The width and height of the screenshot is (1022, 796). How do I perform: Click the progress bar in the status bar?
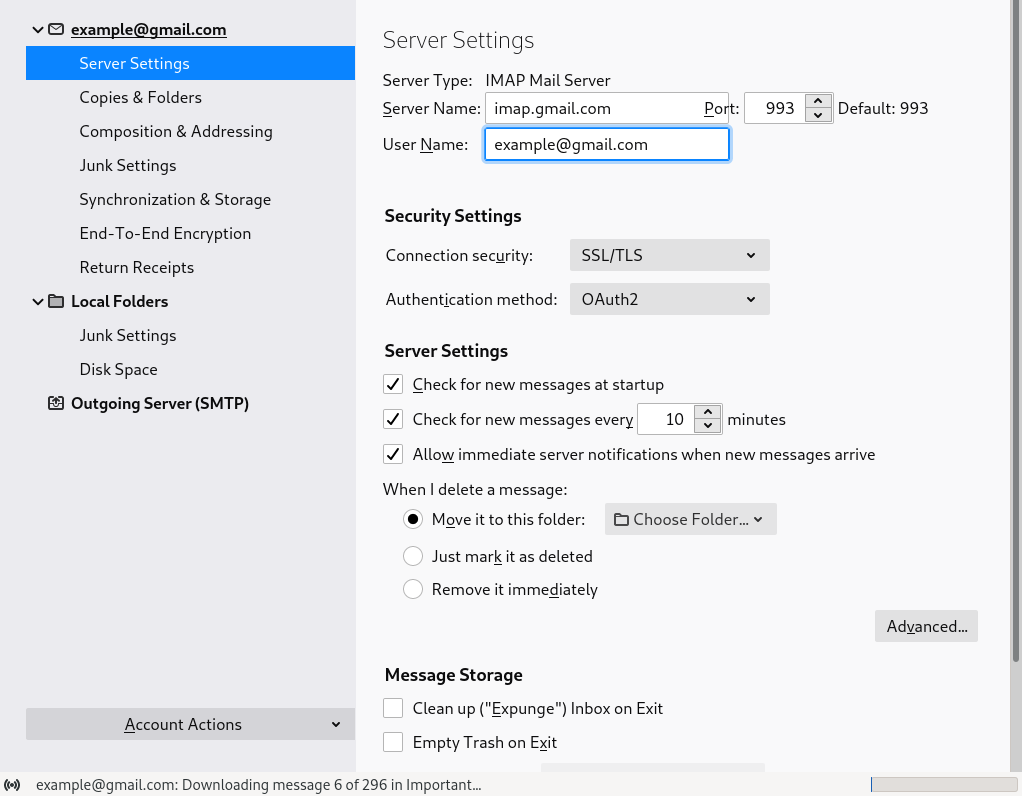point(943,784)
